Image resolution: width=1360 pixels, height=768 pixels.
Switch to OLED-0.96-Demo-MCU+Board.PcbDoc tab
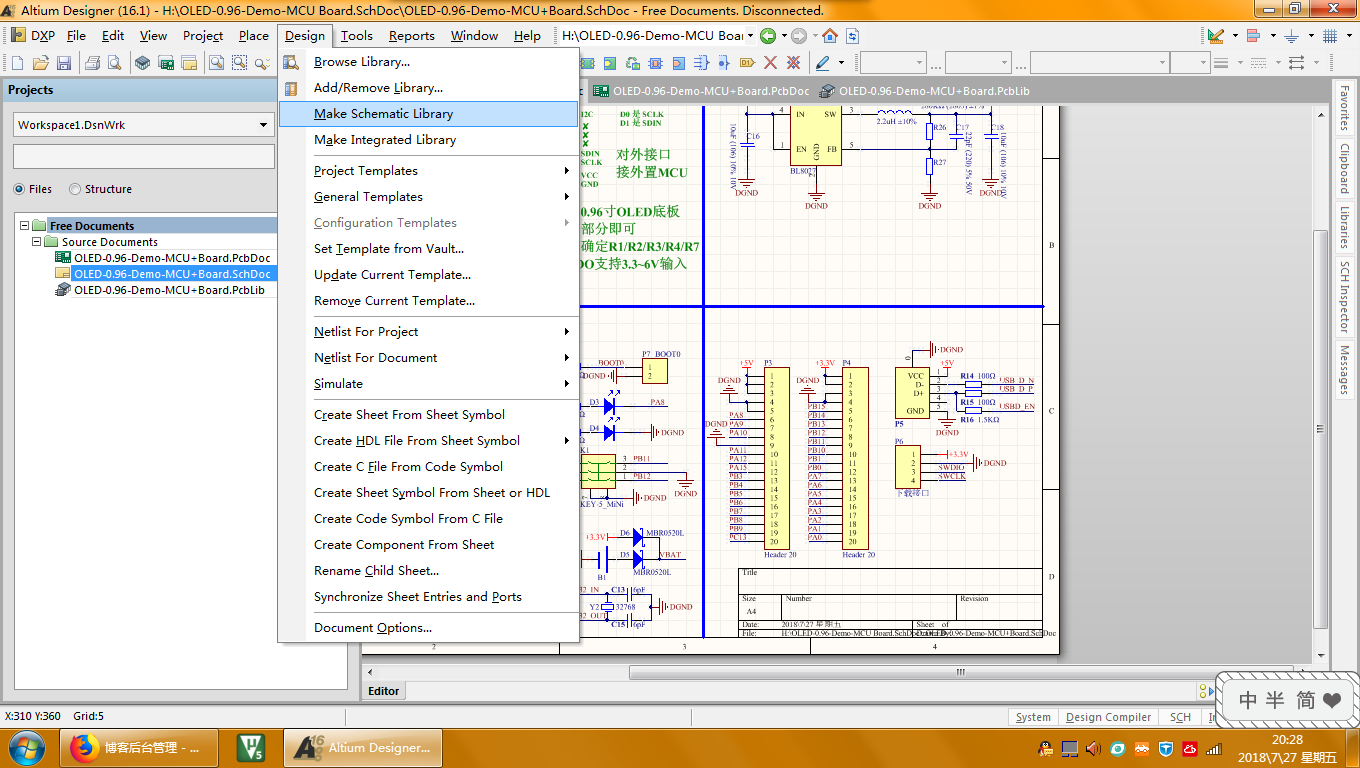click(x=702, y=91)
